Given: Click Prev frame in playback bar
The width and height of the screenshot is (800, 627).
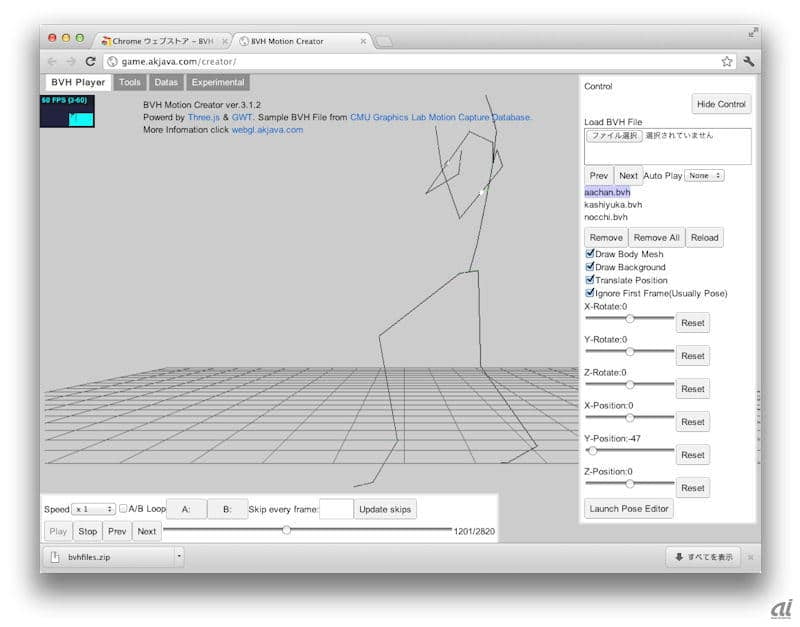Looking at the screenshot, I should [117, 532].
